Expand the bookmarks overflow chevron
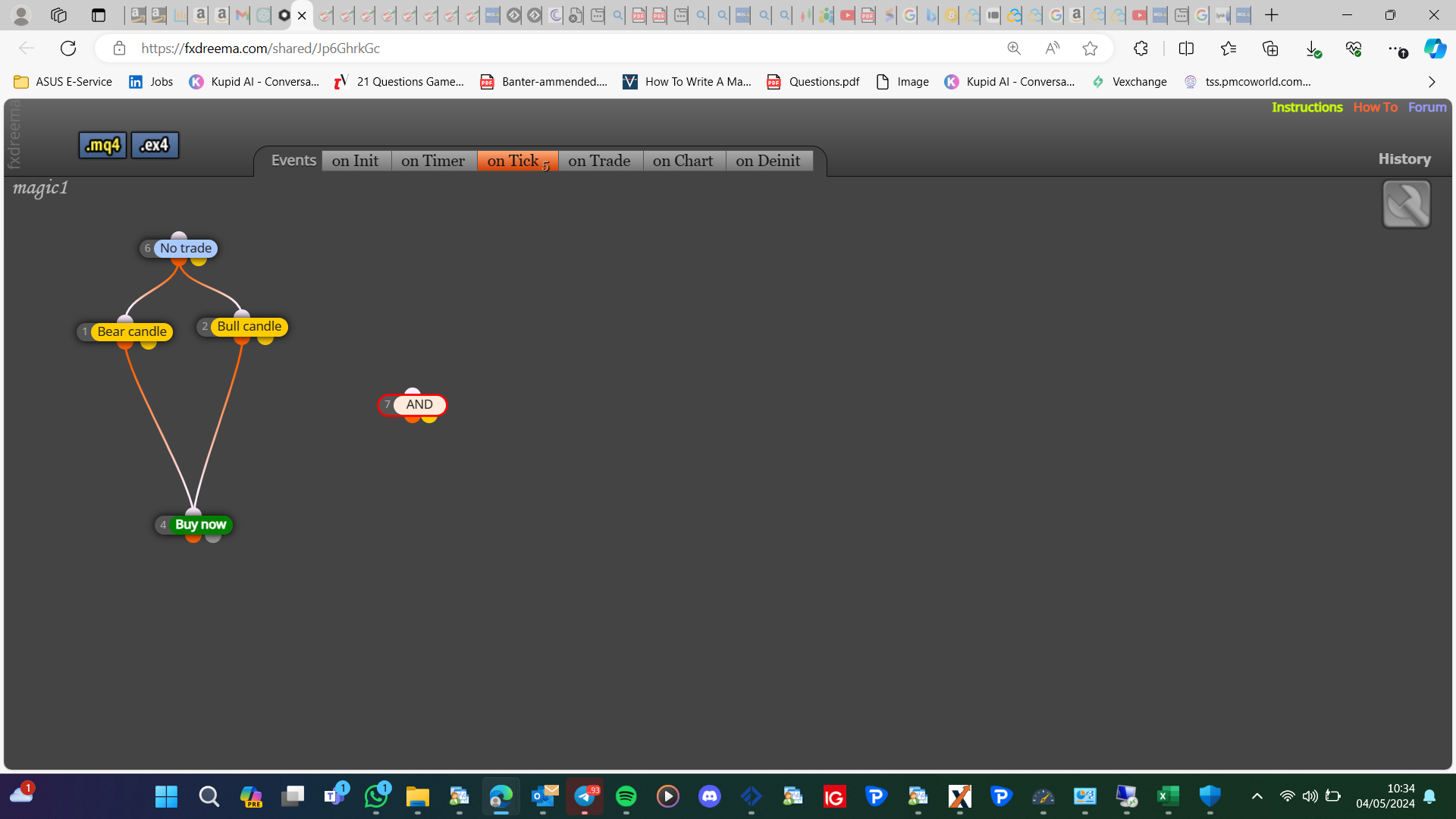Screen dimensions: 1456x819 click(x=1432, y=82)
